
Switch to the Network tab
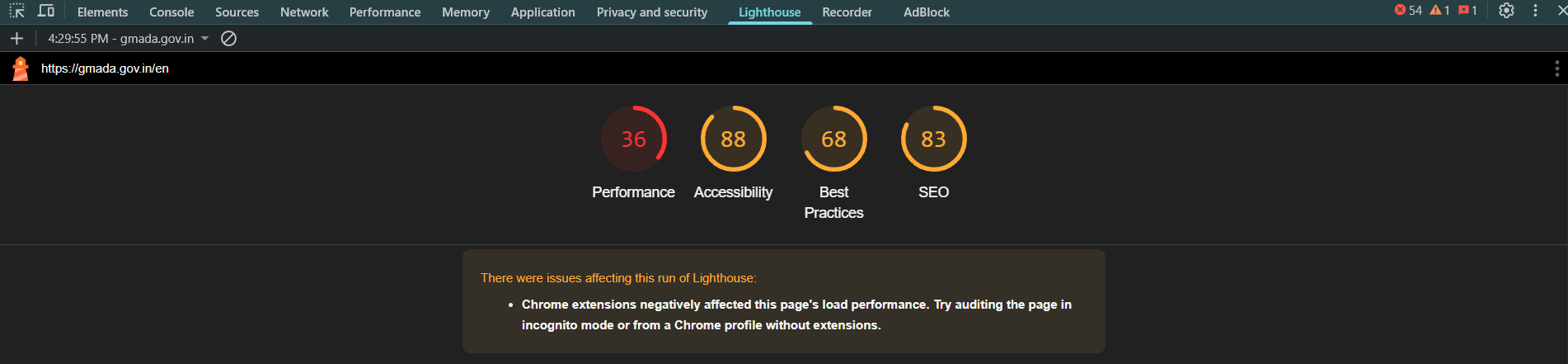coord(304,12)
